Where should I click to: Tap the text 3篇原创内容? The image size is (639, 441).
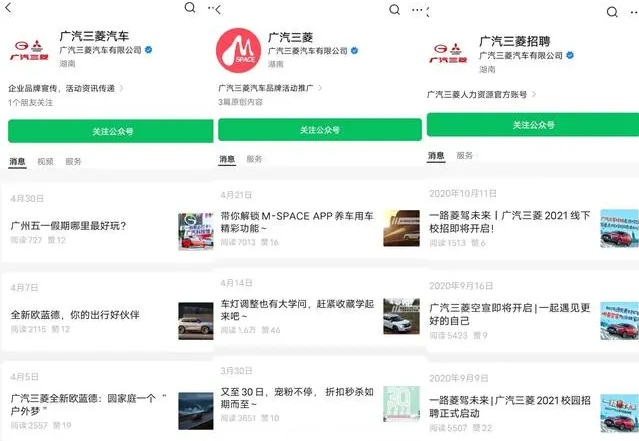coord(240,102)
